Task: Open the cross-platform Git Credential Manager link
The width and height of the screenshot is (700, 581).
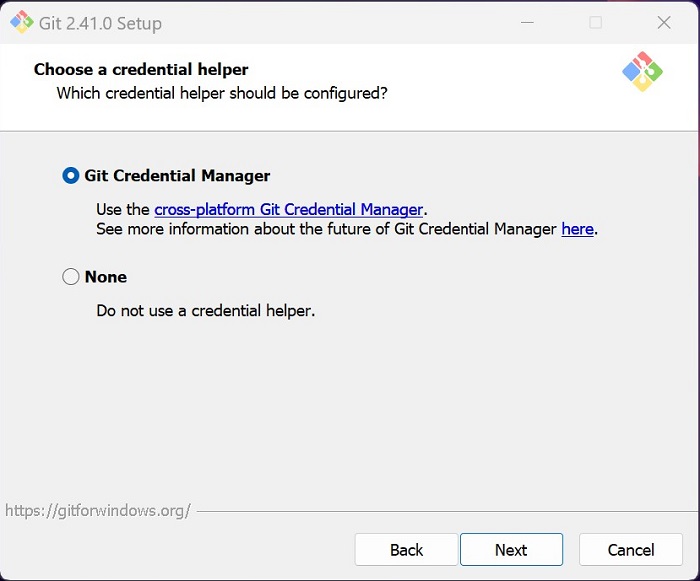Action: pos(288,209)
